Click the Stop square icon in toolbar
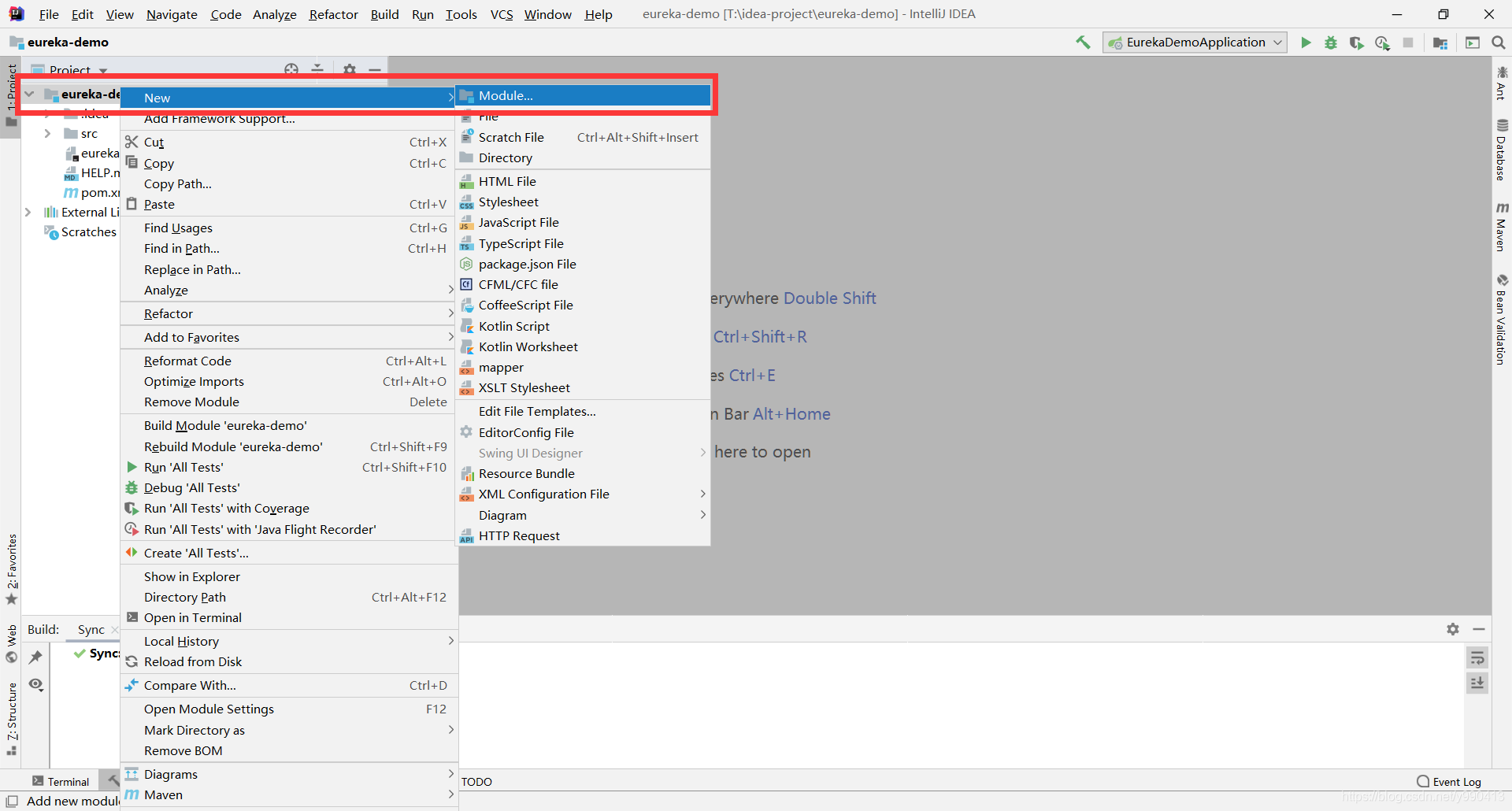Viewport: 1512px width, 811px height. coord(1408,43)
